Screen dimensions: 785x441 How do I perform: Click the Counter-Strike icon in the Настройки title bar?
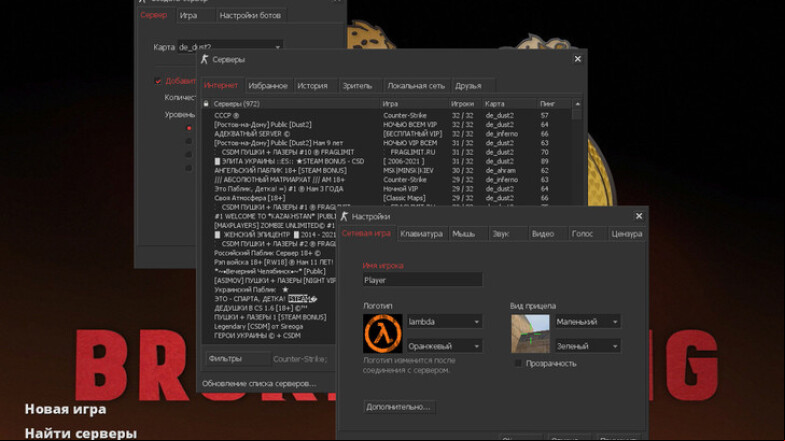point(344,216)
